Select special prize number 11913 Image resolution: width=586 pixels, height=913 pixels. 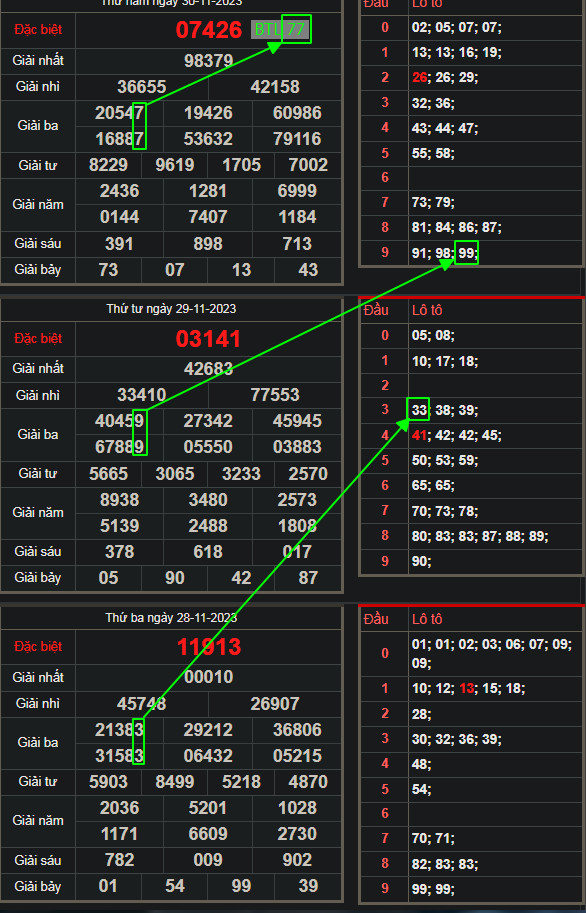pos(209,647)
